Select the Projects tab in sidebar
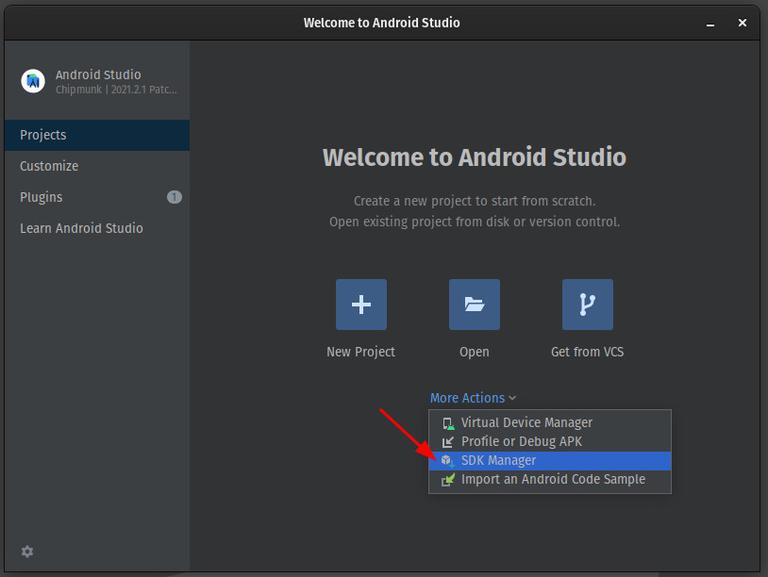768x577 pixels. coord(97,135)
